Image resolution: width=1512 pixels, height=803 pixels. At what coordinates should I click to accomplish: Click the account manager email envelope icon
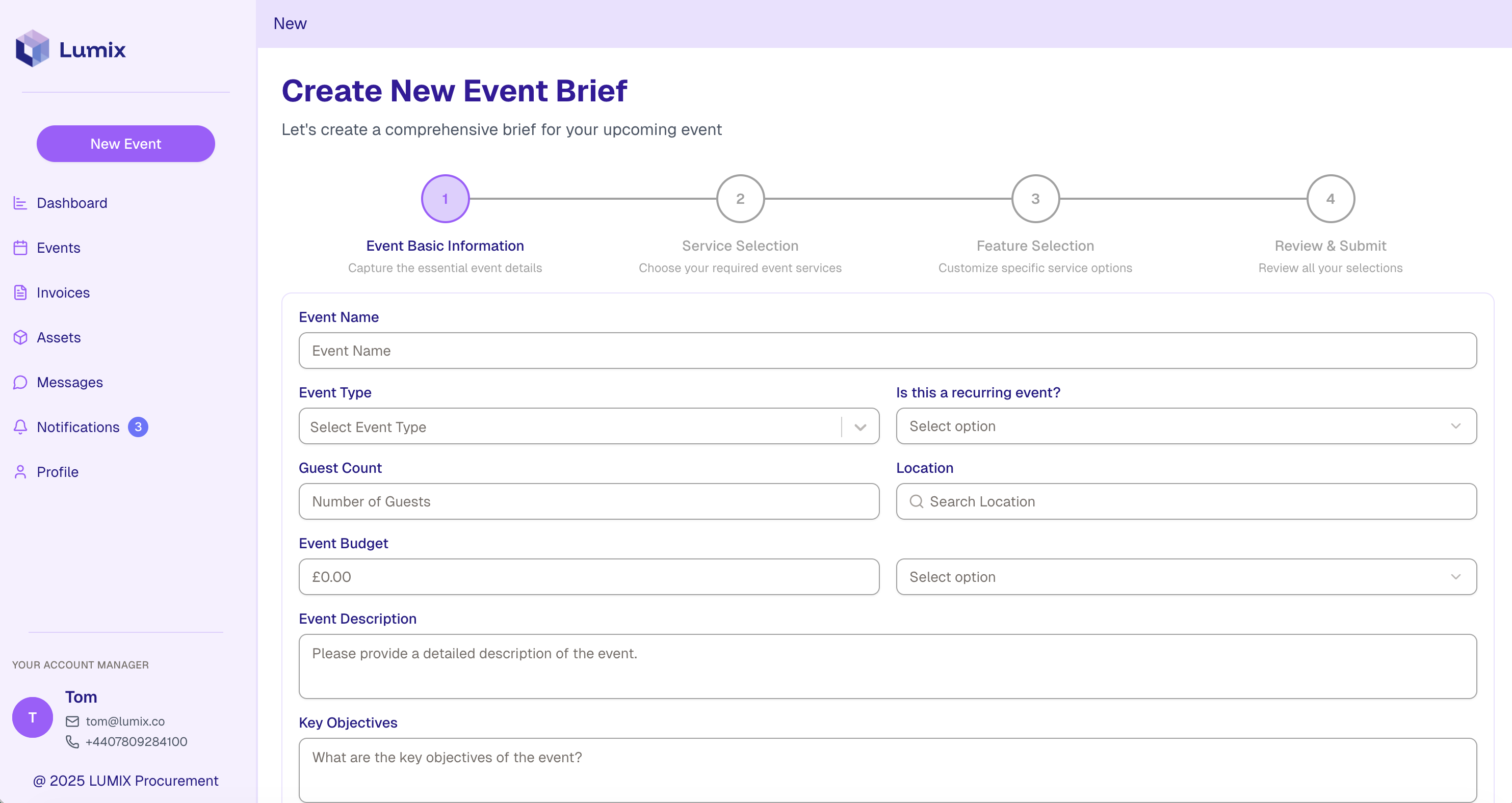click(72, 721)
